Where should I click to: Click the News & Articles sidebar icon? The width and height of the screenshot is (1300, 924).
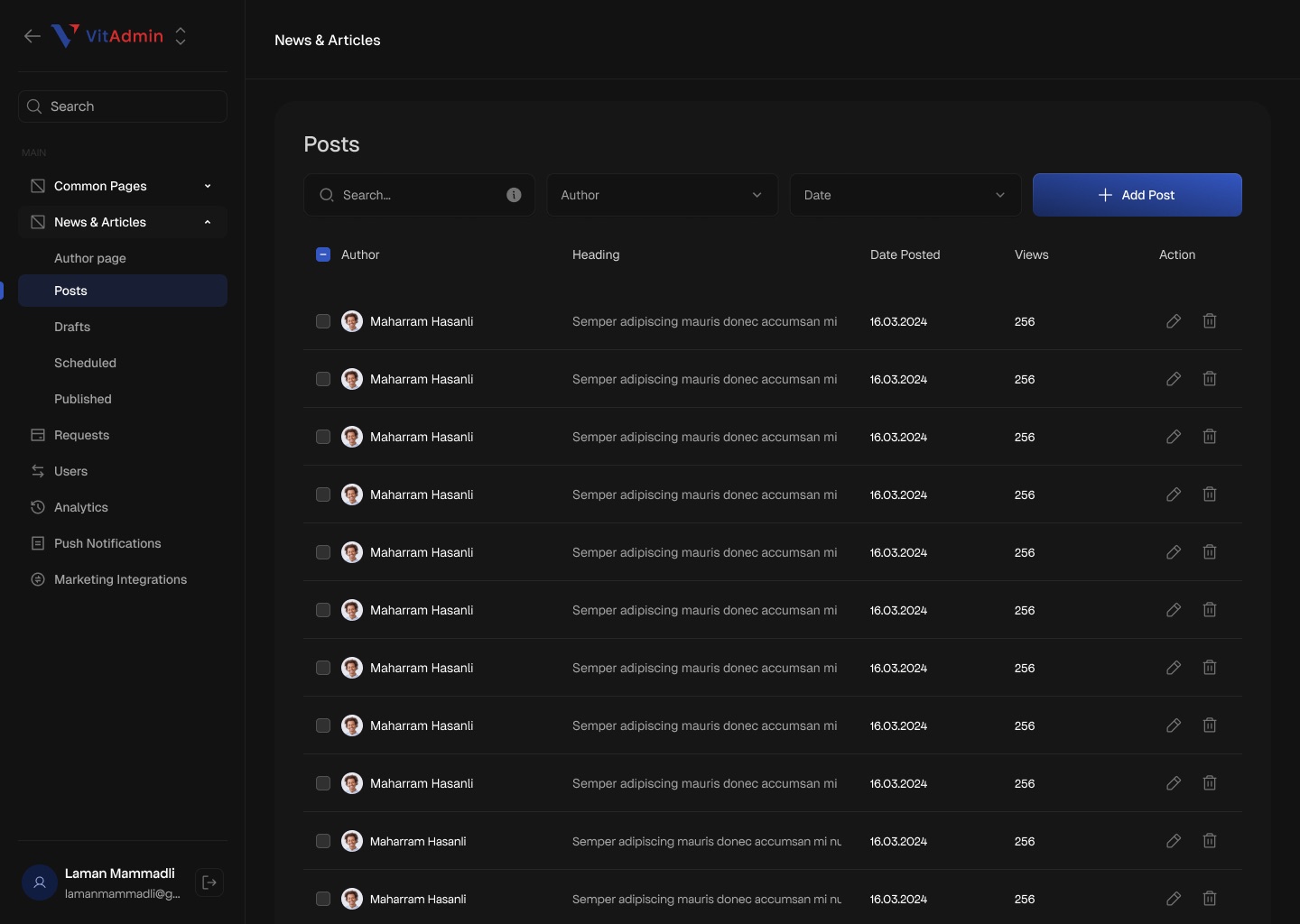click(38, 222)
